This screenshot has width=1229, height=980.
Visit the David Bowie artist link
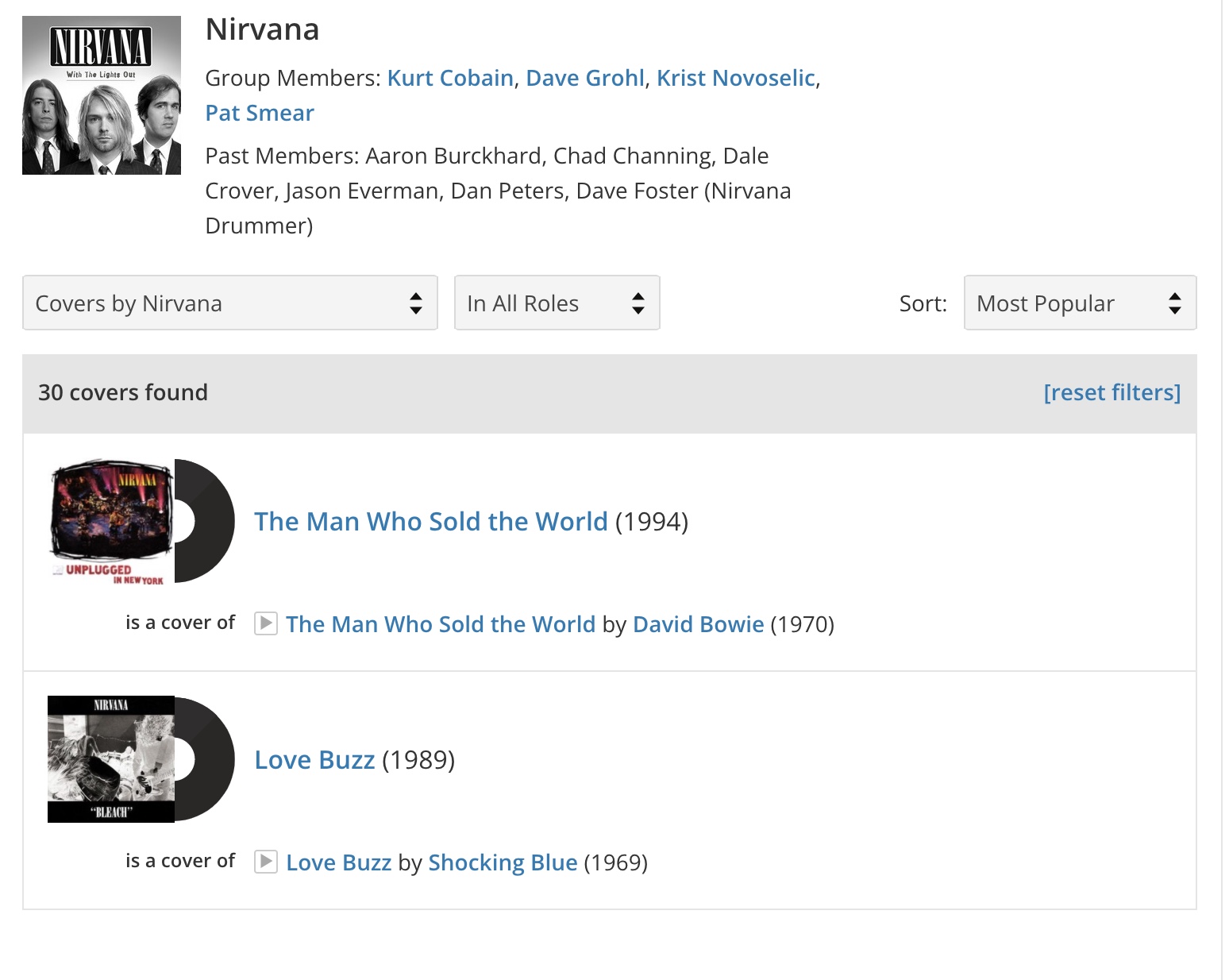(x=698, y=624)
